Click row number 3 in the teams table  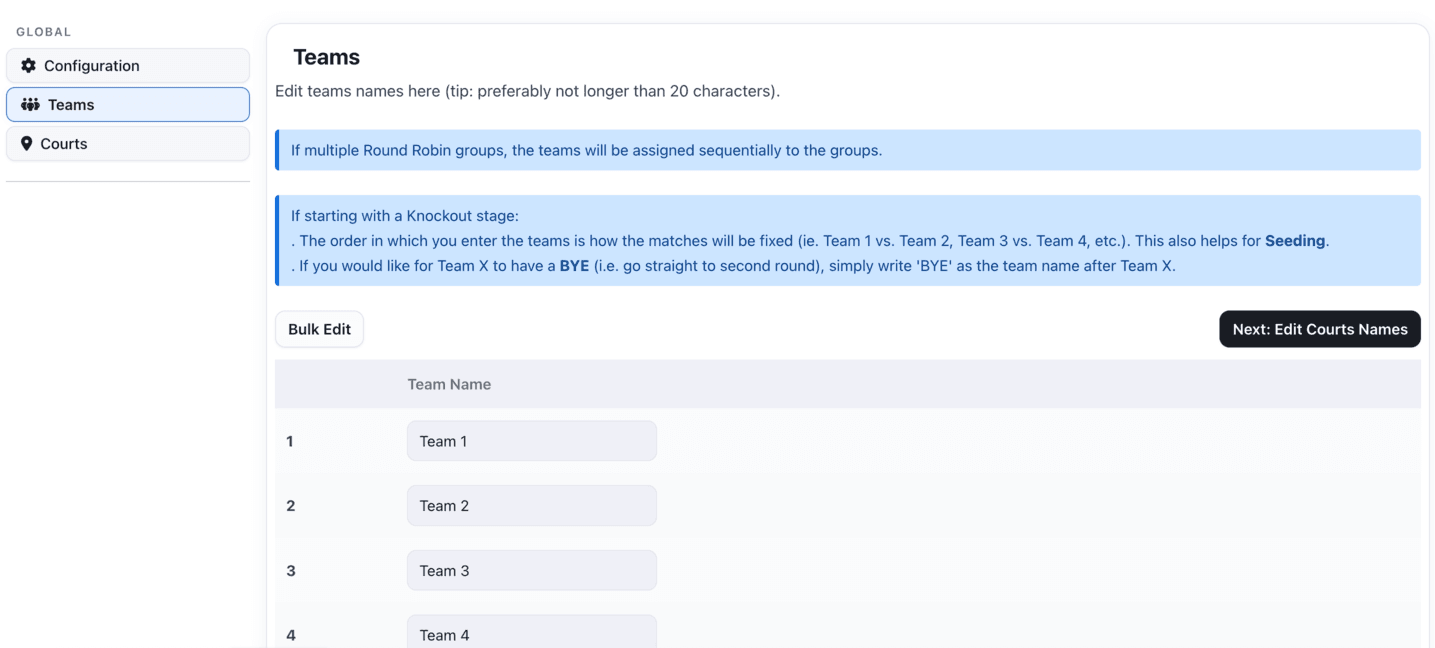pos(291,571)
